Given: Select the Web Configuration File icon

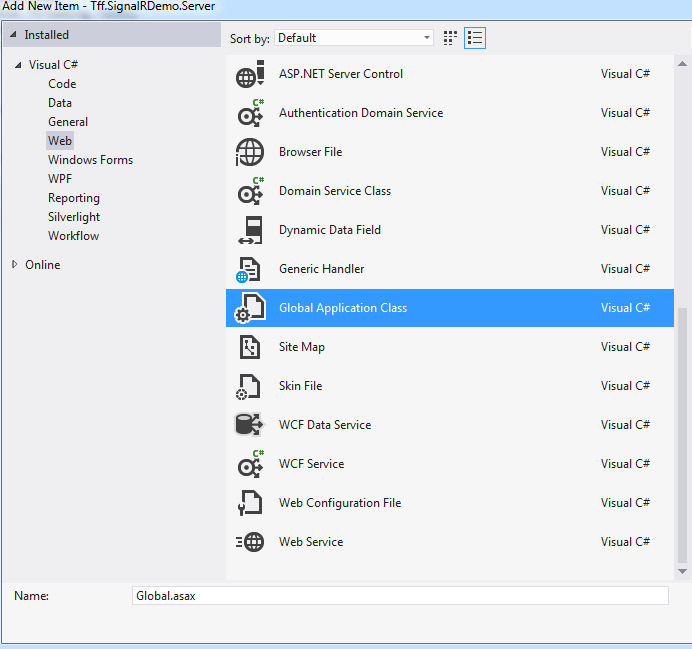Looking at the screenshot, I should [249, 503].
